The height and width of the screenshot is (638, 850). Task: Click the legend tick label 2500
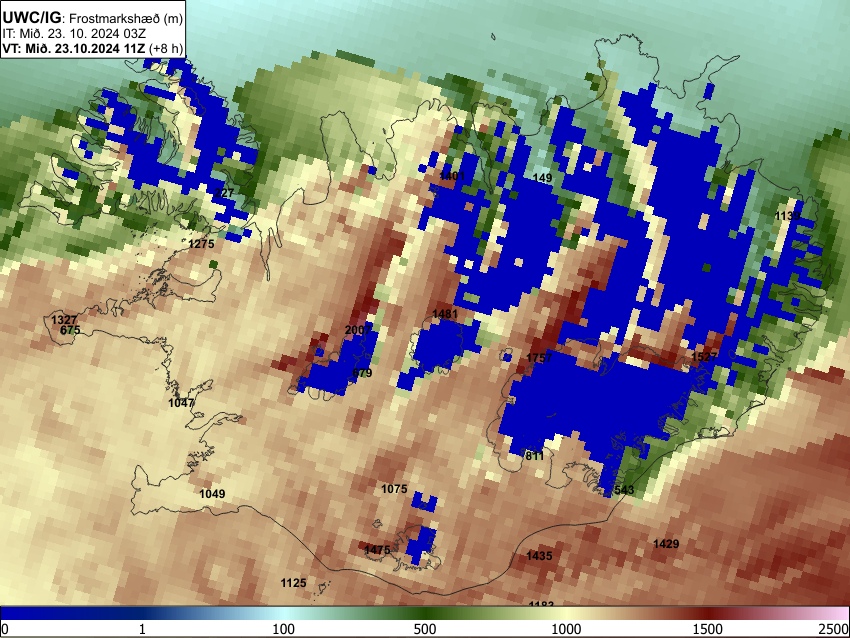click(x=835, y=629)
